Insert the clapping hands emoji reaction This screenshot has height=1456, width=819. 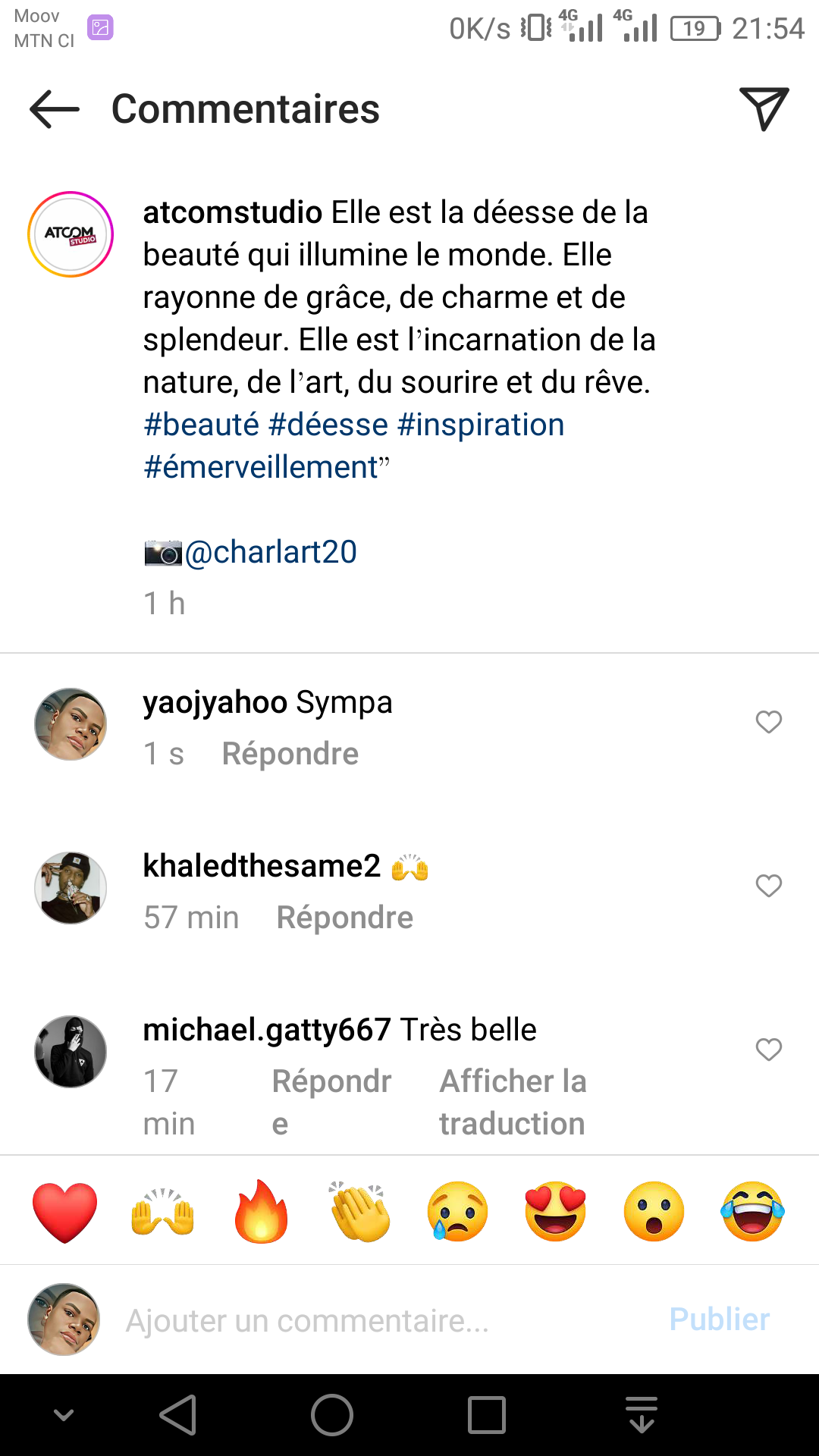(359, 1211)
